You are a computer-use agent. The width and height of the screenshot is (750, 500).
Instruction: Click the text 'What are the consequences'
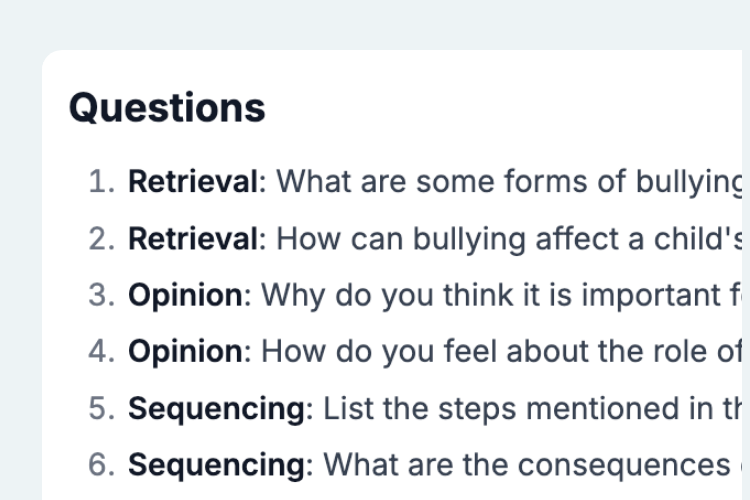pos(527,465)
